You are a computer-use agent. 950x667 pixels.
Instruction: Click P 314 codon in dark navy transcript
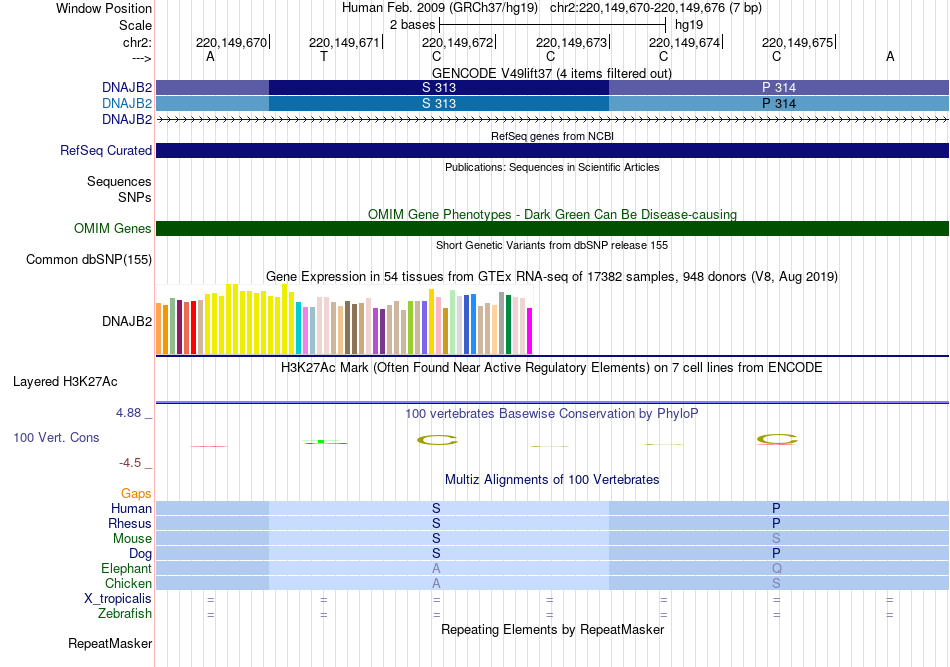point(779,87)
